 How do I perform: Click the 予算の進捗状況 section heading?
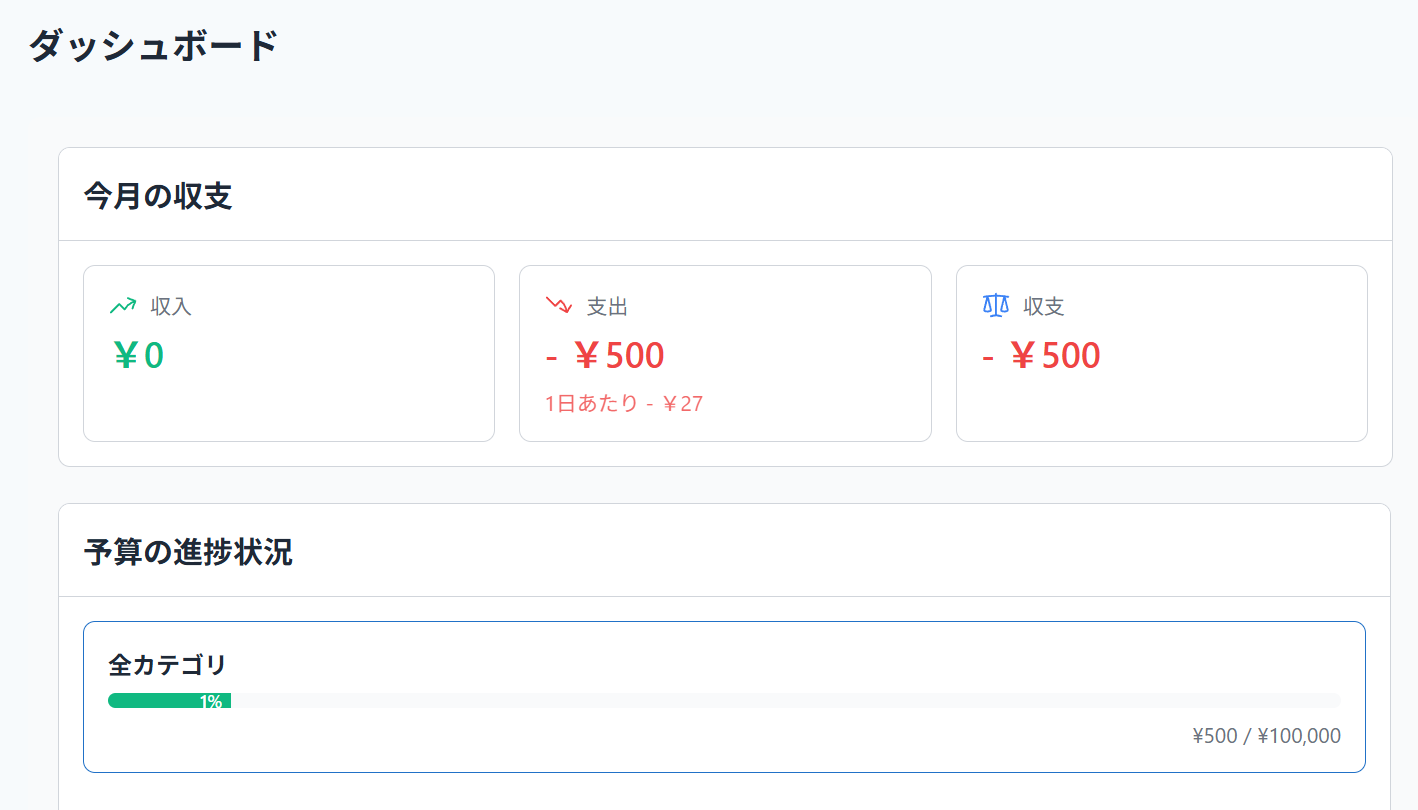click(188, 552)
